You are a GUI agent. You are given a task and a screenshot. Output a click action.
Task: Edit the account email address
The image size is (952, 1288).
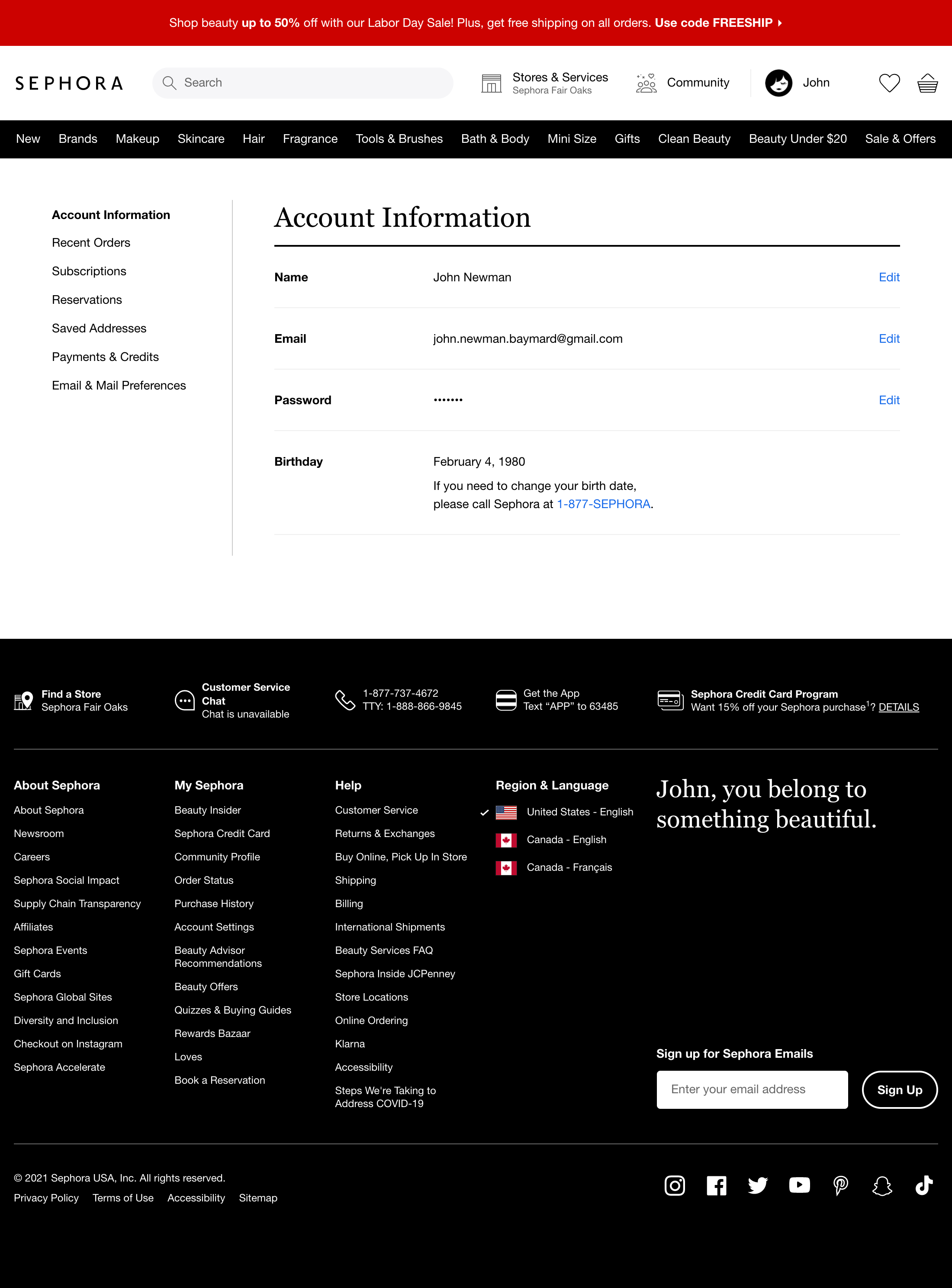pyautogui.click(x=889, y=339)
